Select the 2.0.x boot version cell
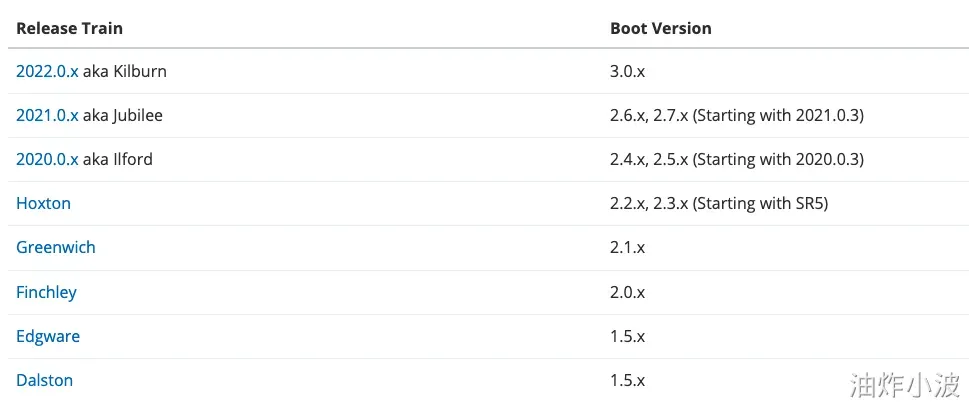Image resolution: width=969 pixels, height=407 pixels. tap(628, 293)
